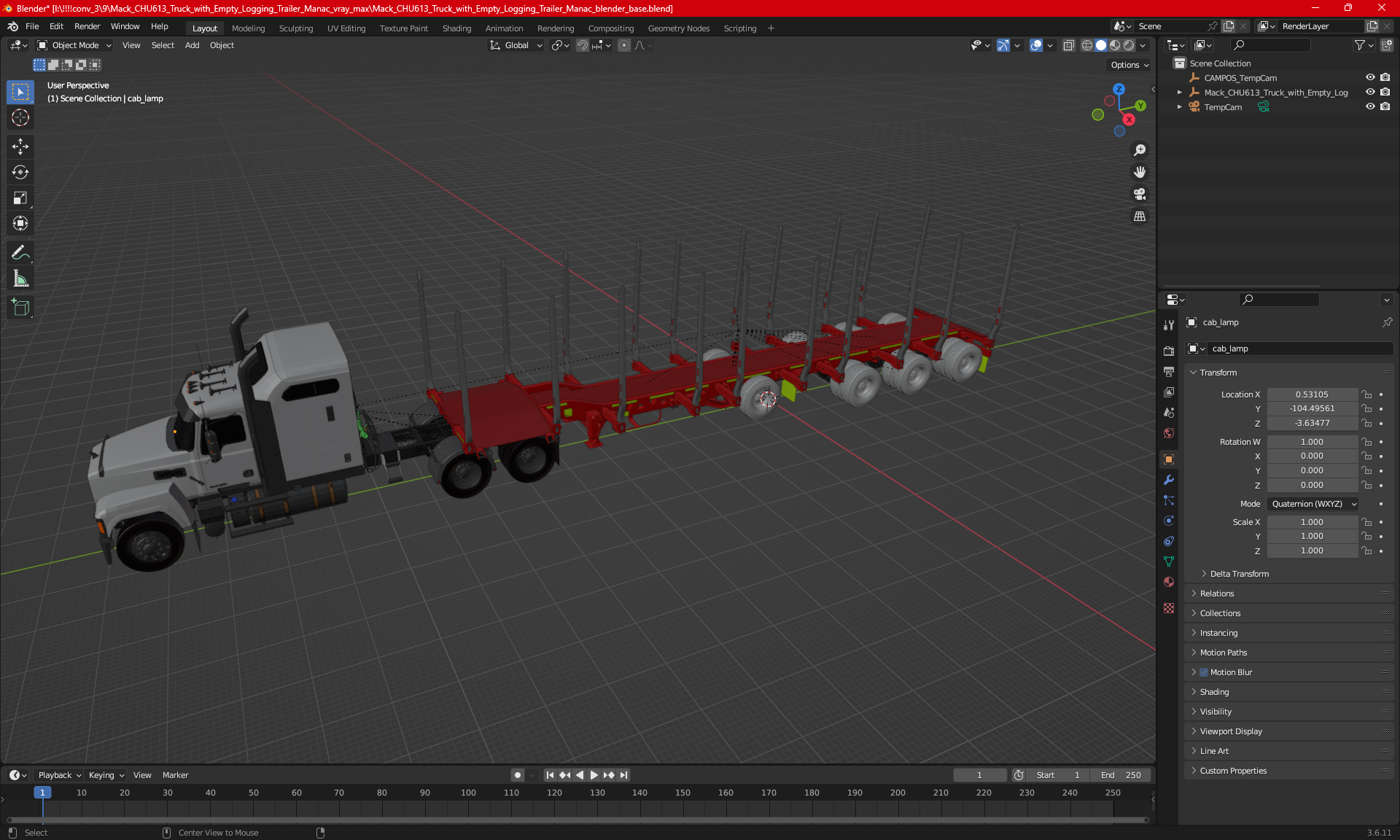The width and height of the screenshot is (1400, 840).
Task: Toggle lock on Location X
Action: coord(1366,394)
